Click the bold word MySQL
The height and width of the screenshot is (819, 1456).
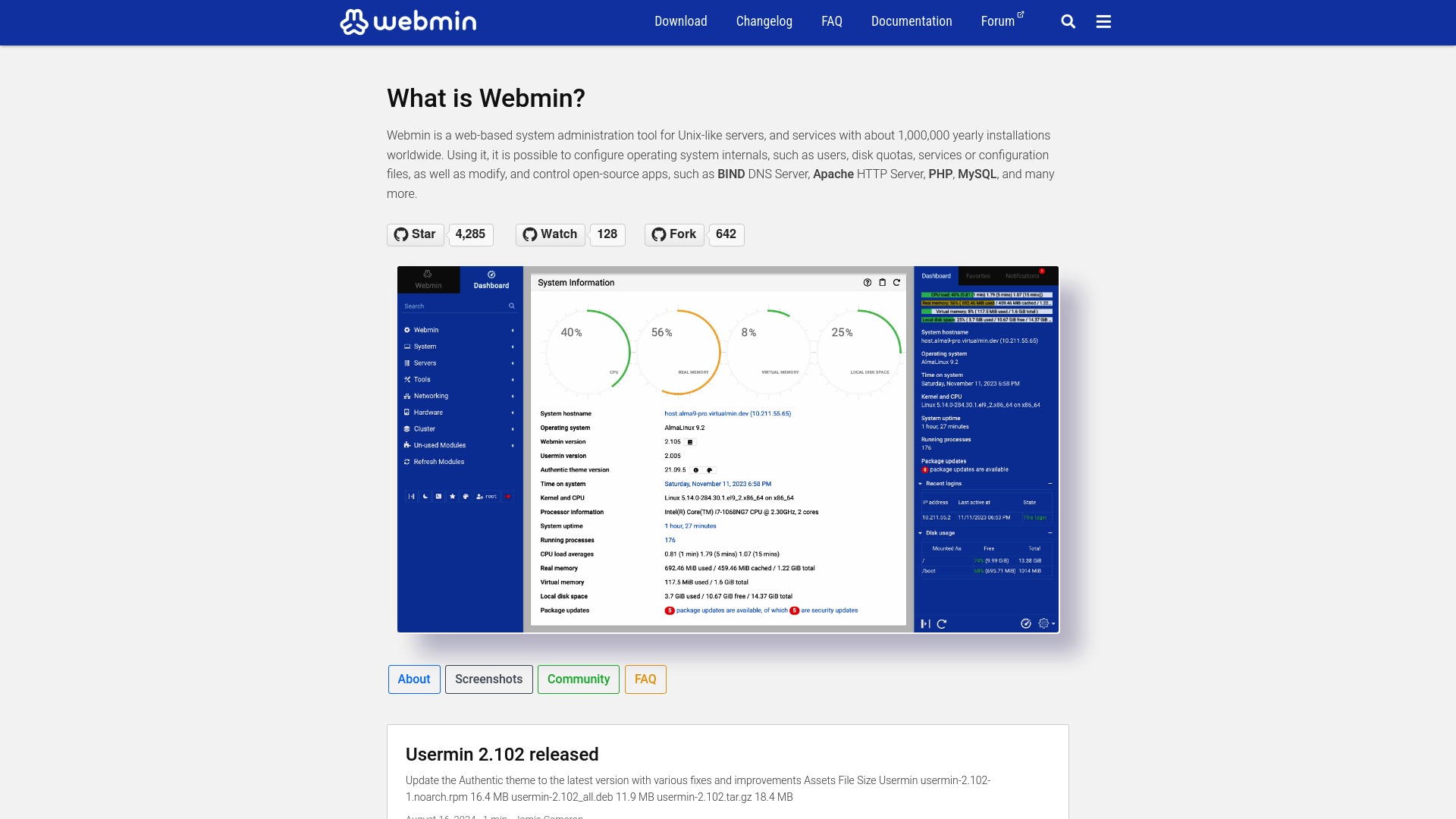(977, 174)
